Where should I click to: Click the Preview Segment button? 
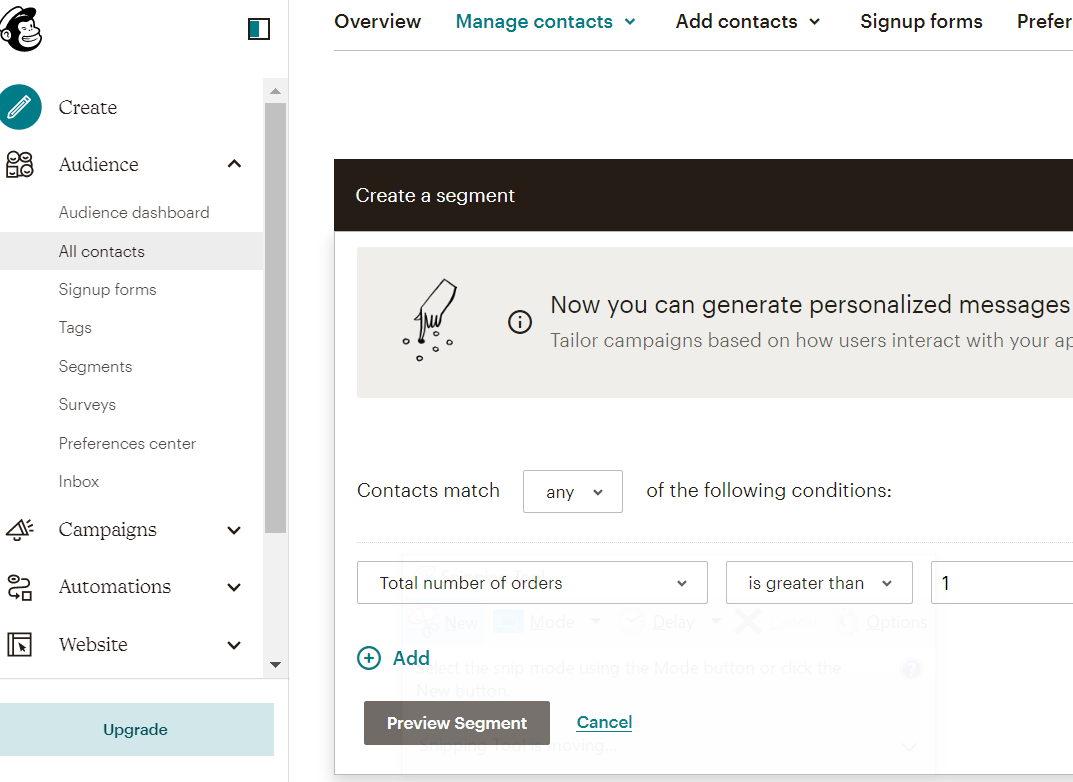(457, 723)
